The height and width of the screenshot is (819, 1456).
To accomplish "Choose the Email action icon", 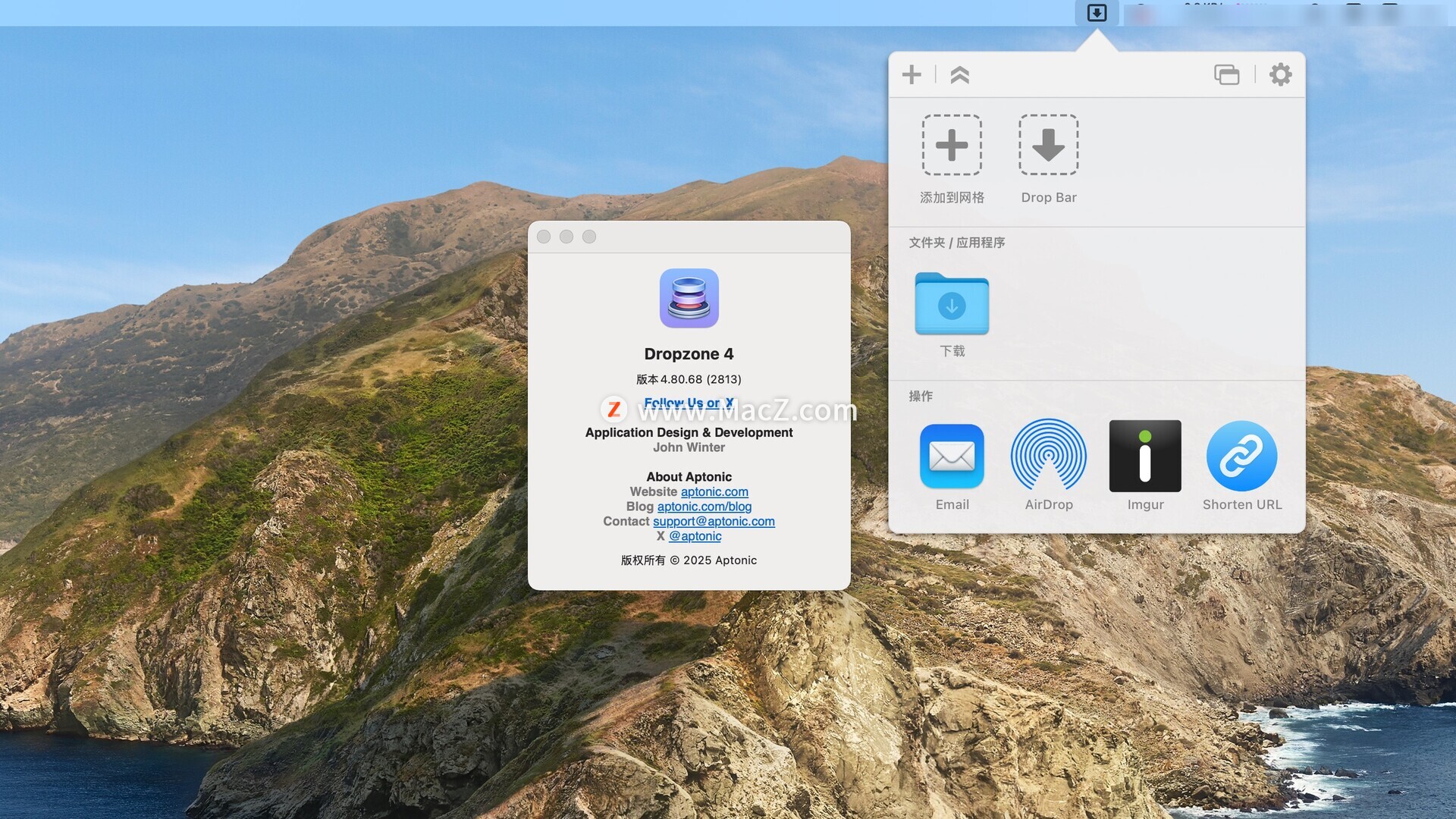I will (x=952, y=456).
